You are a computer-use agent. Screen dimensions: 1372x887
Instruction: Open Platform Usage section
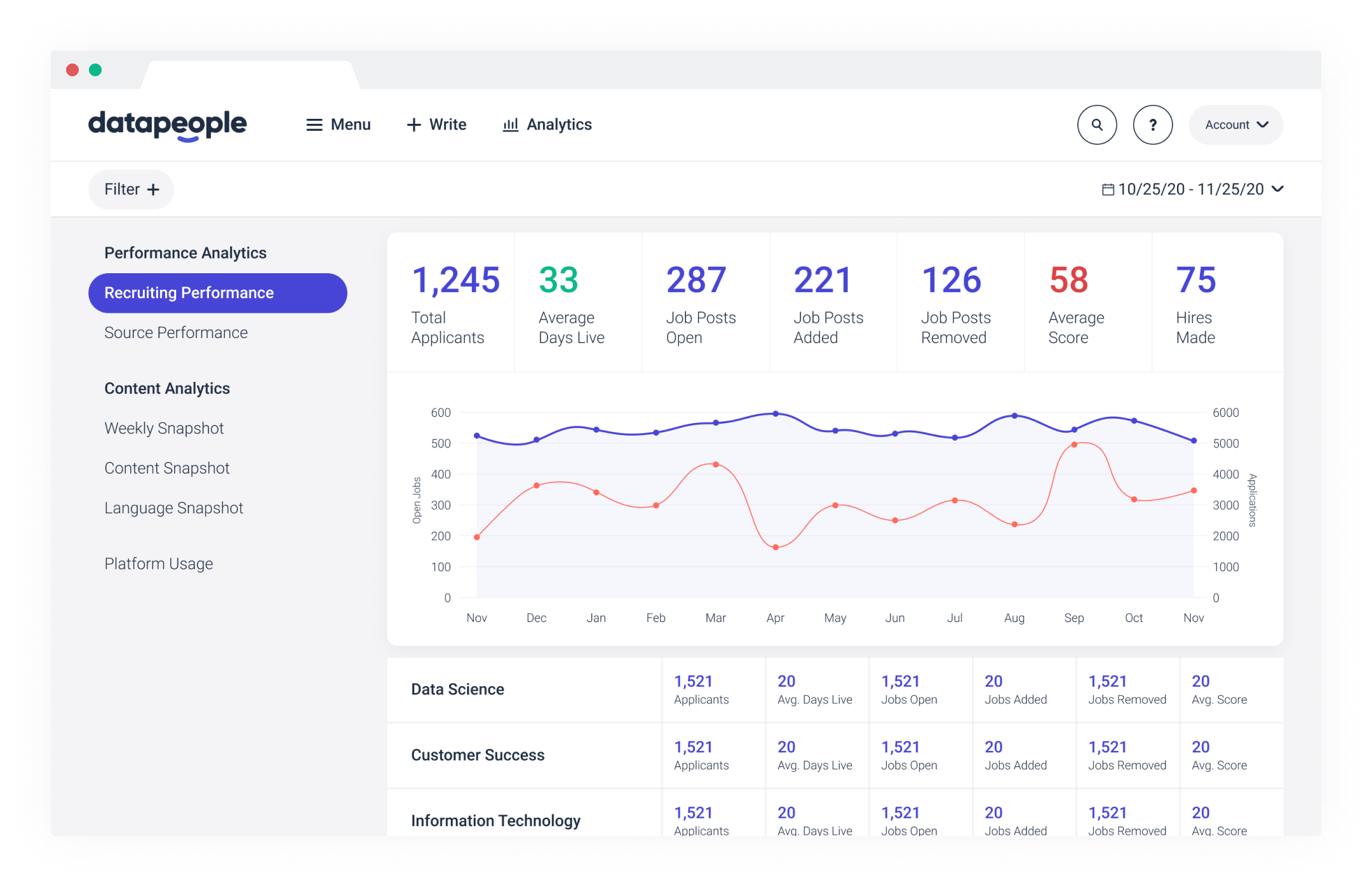coord(159,563)
